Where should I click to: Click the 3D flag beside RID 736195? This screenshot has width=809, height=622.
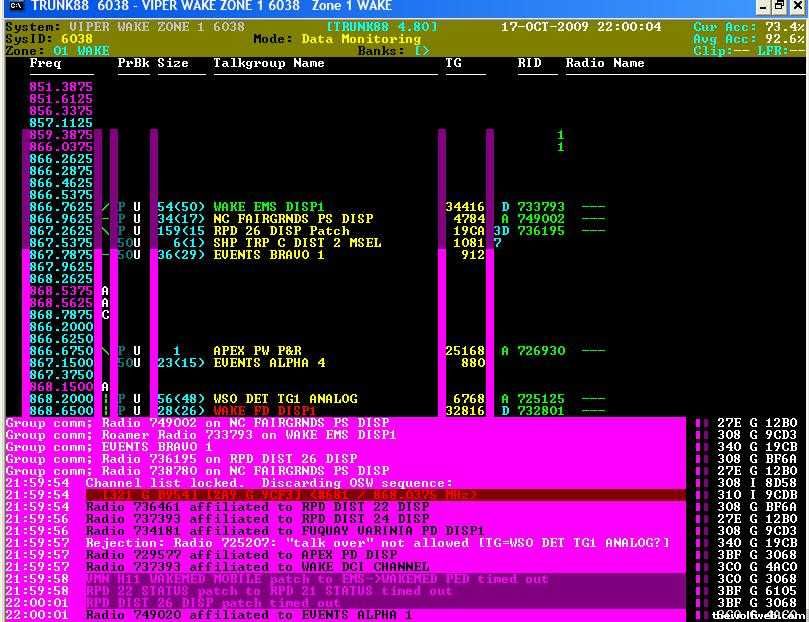click(x=501, y=231)
